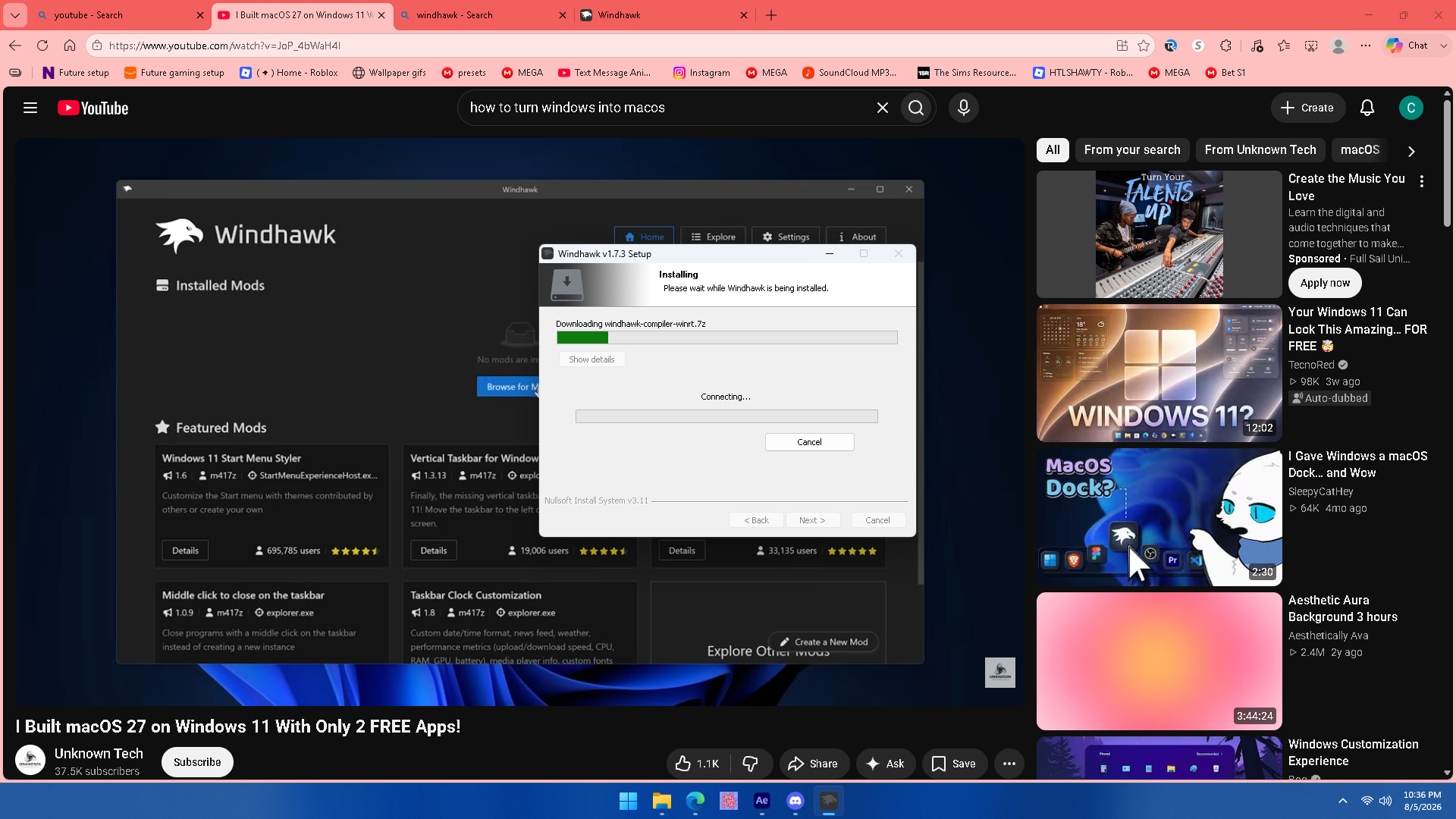The width and height of the screenshot is (1456, 819).
Task: Open the Unknown Tech channel name link
Action: 99,753
